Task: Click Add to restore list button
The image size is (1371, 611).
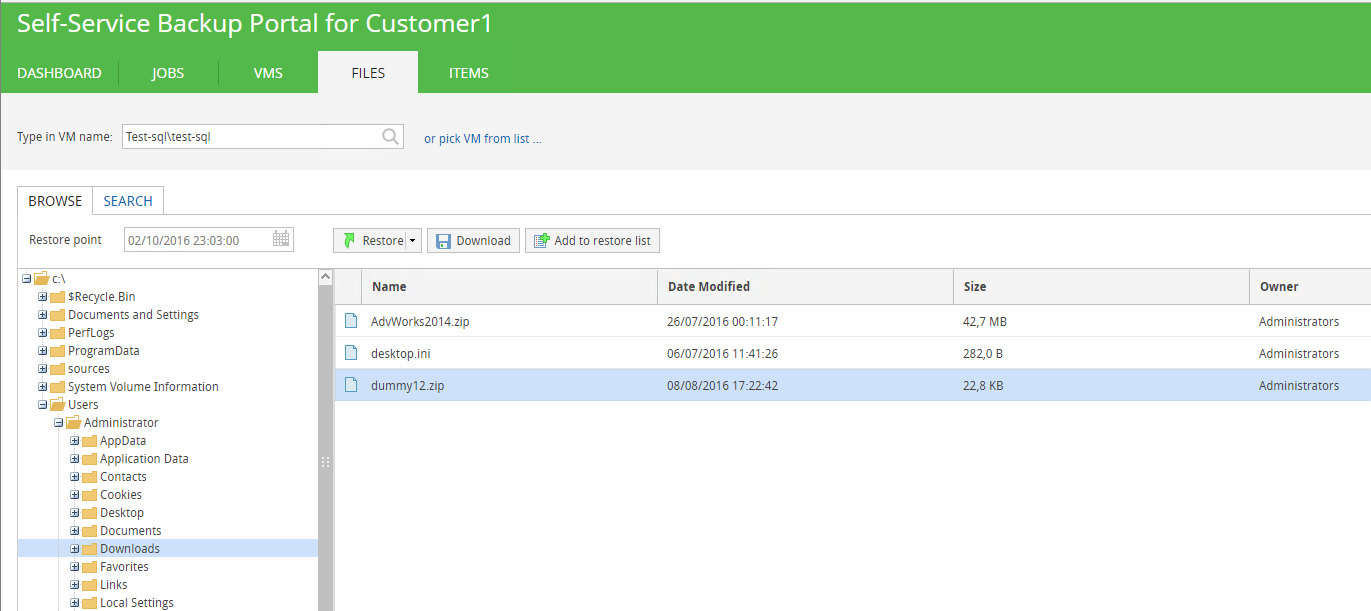Action: pyautogui.click(x=592, y=240)
